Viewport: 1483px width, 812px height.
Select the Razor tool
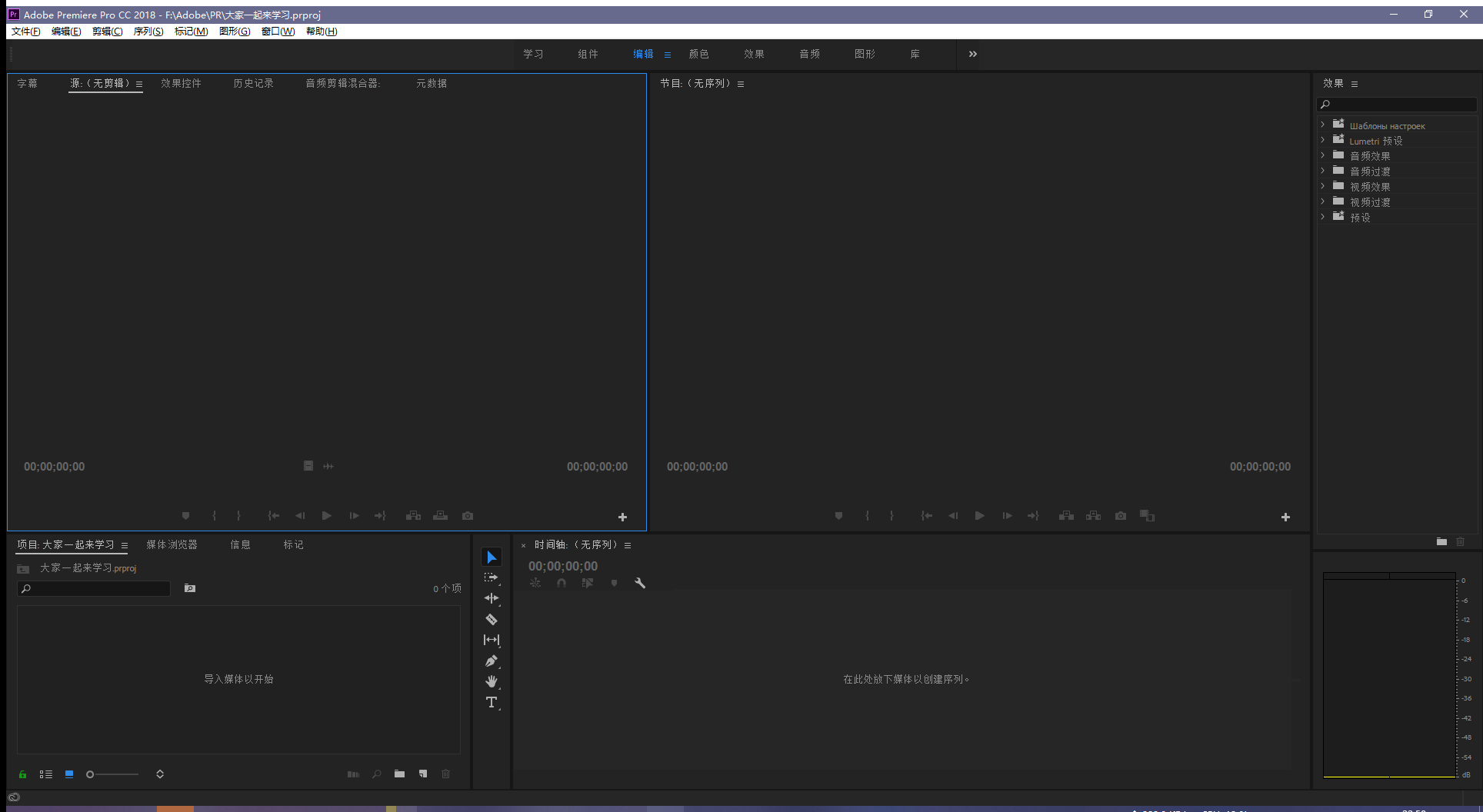(x=492, y=619)
